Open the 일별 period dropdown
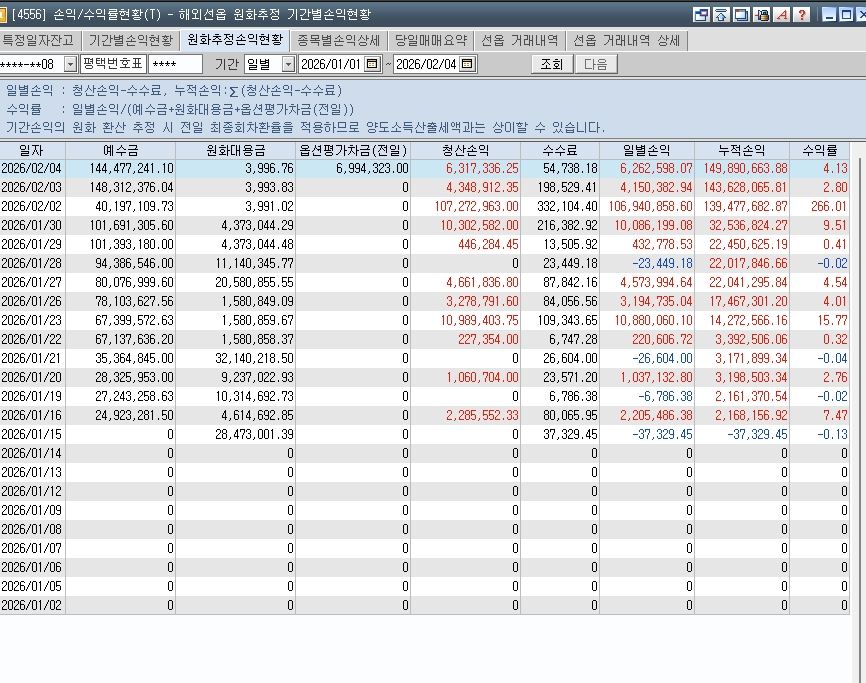The width and height of the screenshot is (866, 683). [x=288, y=64]
